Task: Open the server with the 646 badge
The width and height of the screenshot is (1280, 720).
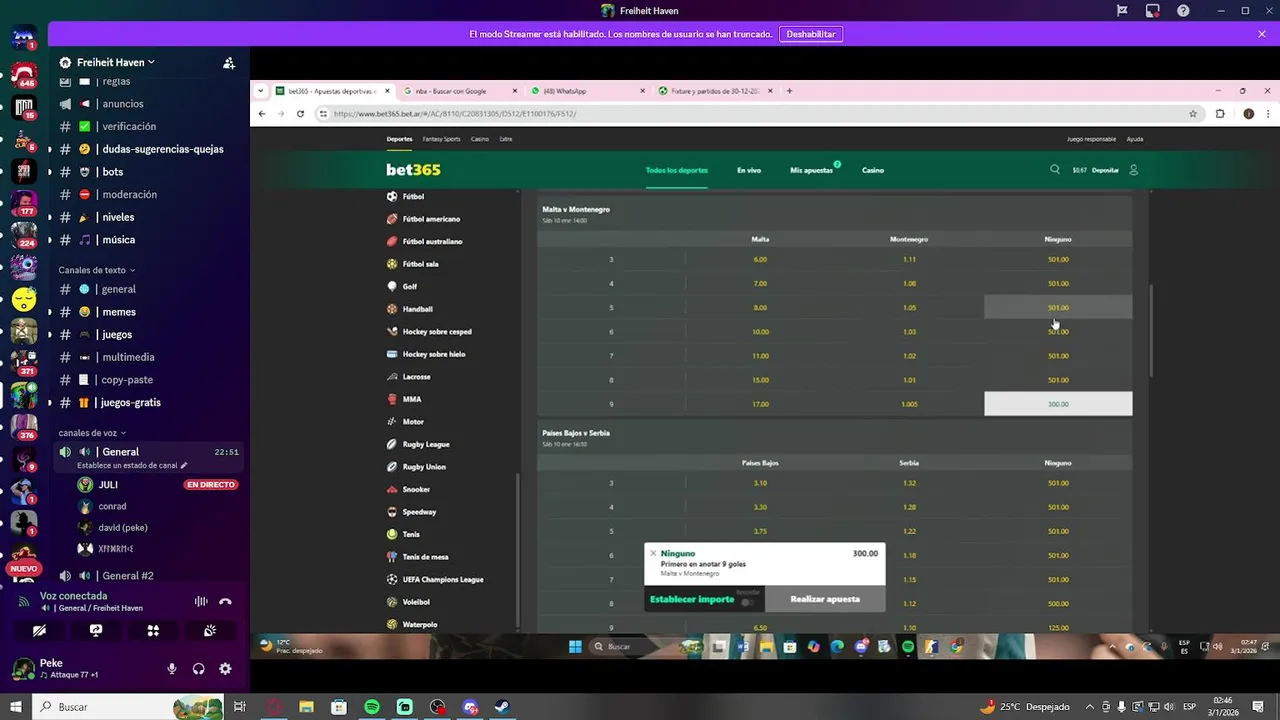Action: coord(24,76)
